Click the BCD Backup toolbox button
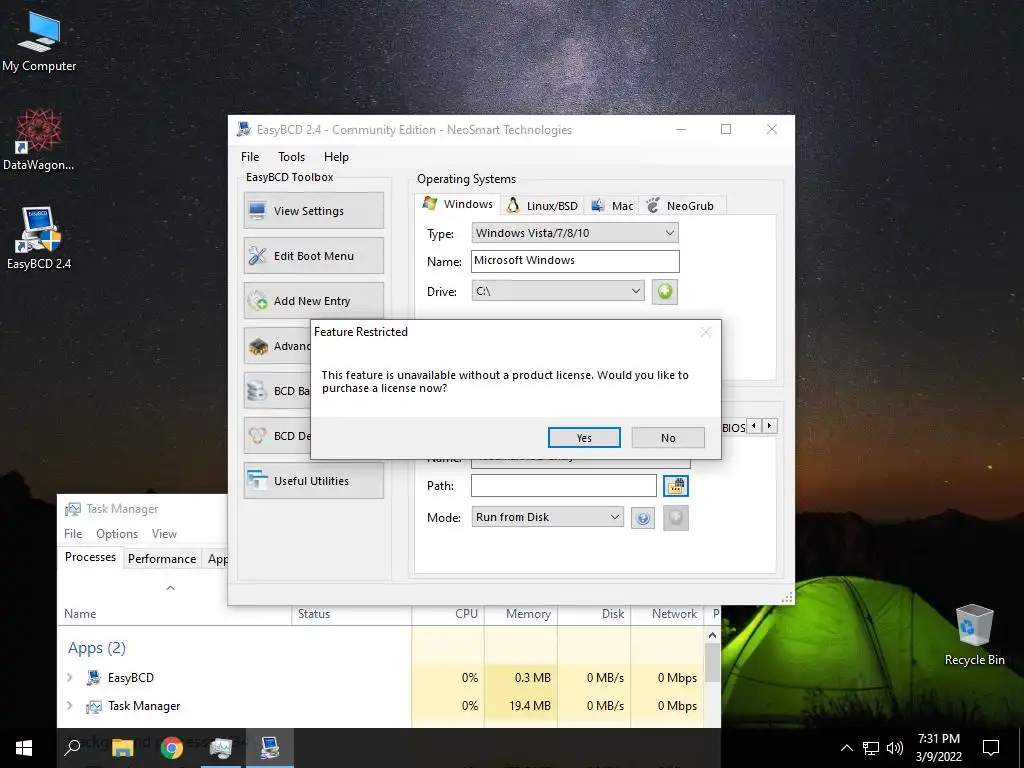The width and height of the screenshot is (1024, 768). tap(278, 391)
